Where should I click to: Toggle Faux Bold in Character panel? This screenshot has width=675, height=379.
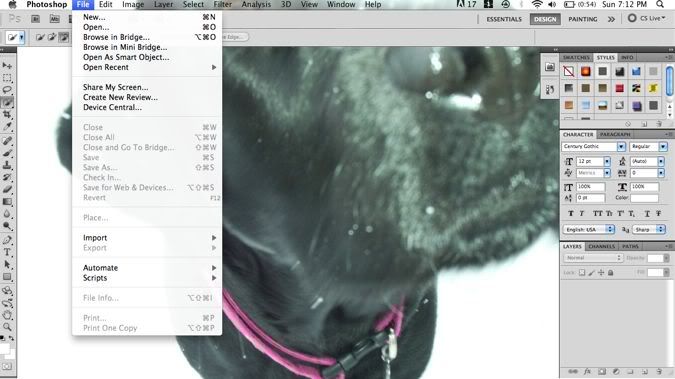[x=571, y=214]
